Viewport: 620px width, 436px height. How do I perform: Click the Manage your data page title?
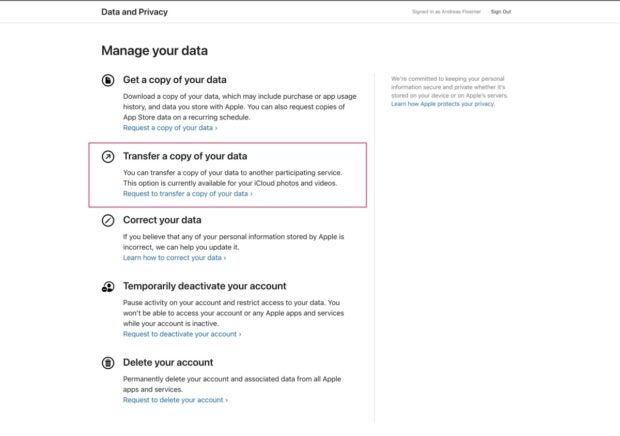154,50
